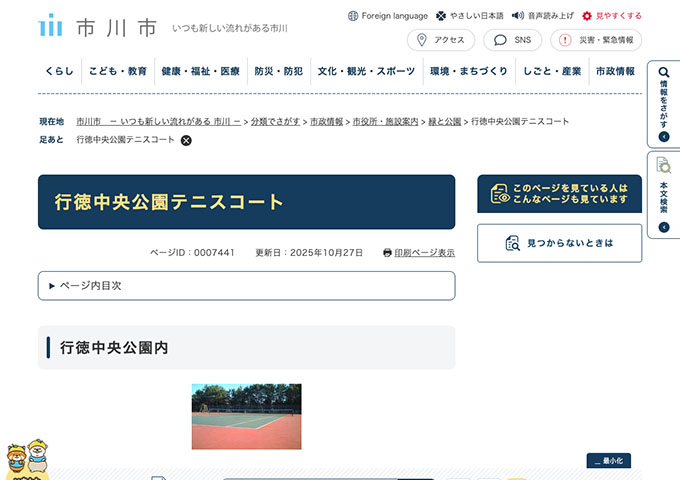Open the しごと・産業 menu

[552, 71]
